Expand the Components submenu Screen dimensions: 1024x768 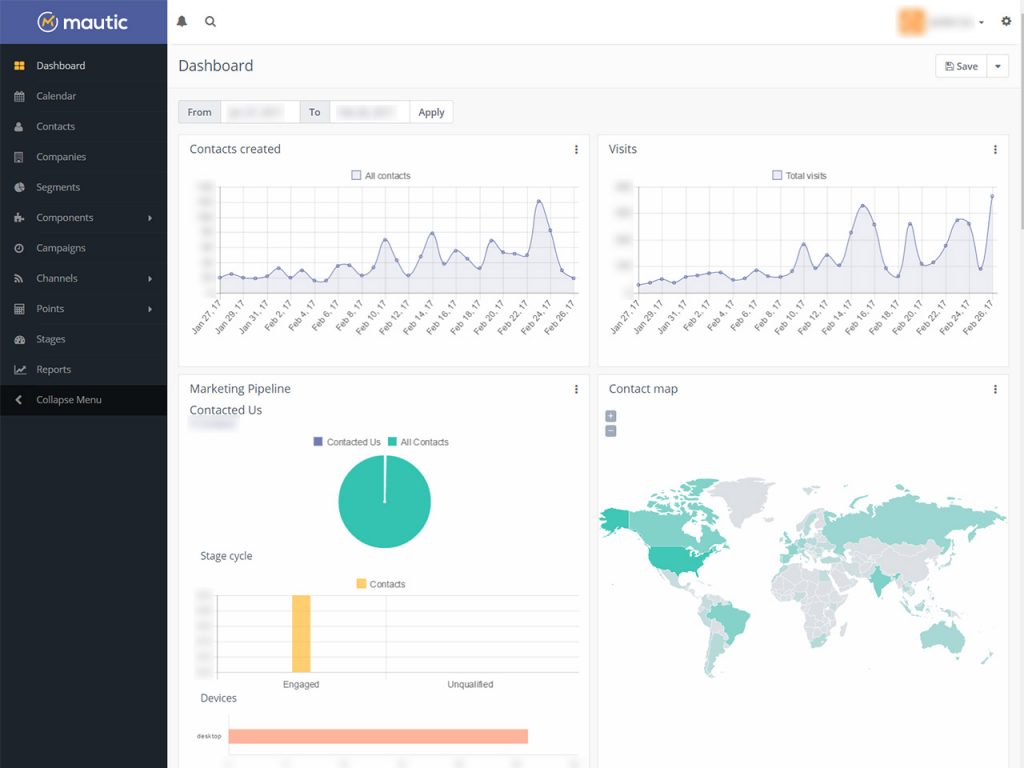click(x=150, y=218)
